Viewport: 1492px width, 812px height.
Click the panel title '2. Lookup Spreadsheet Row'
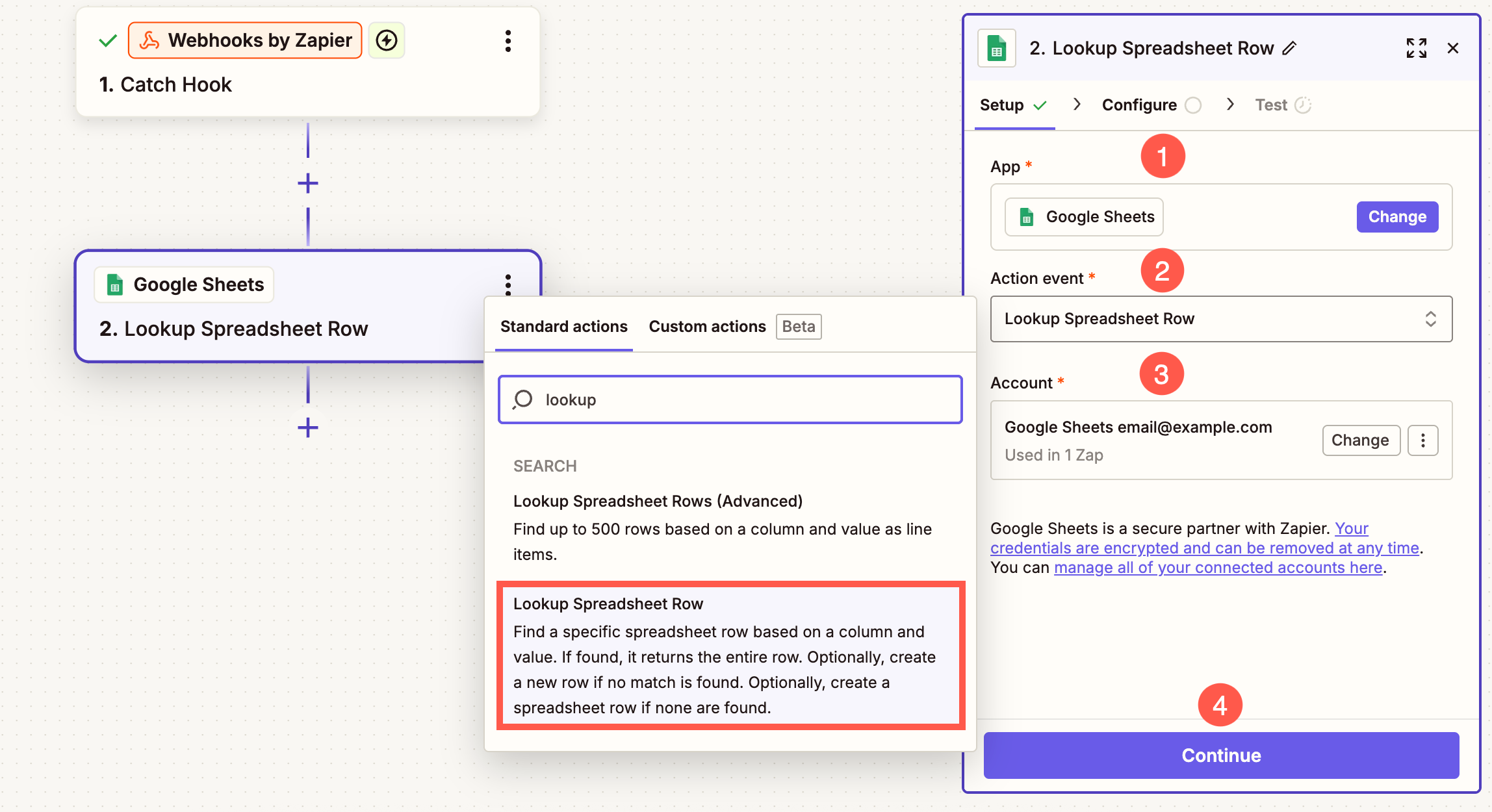1151,48
